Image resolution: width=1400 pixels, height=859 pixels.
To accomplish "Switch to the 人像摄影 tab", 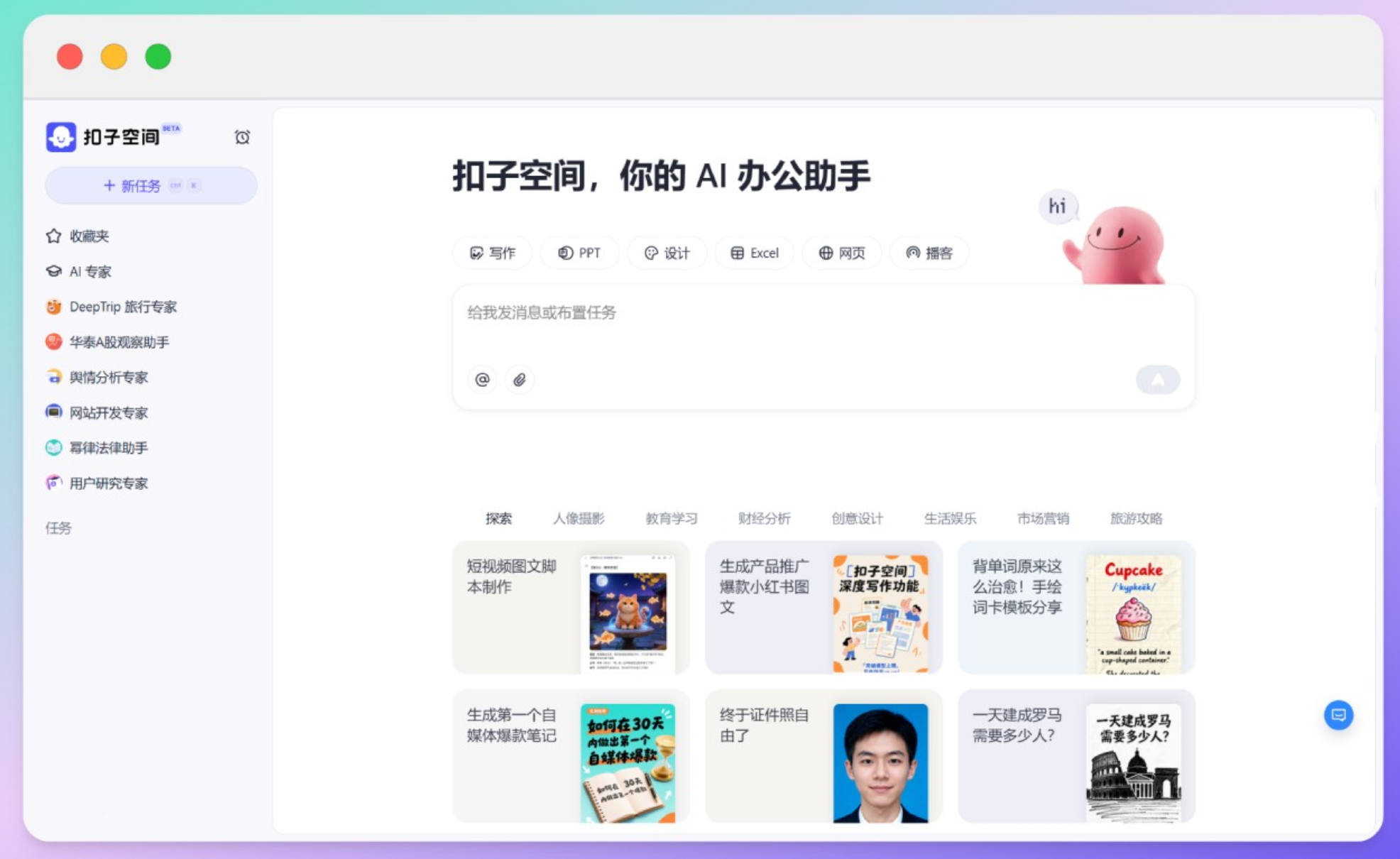I will 579,518.
